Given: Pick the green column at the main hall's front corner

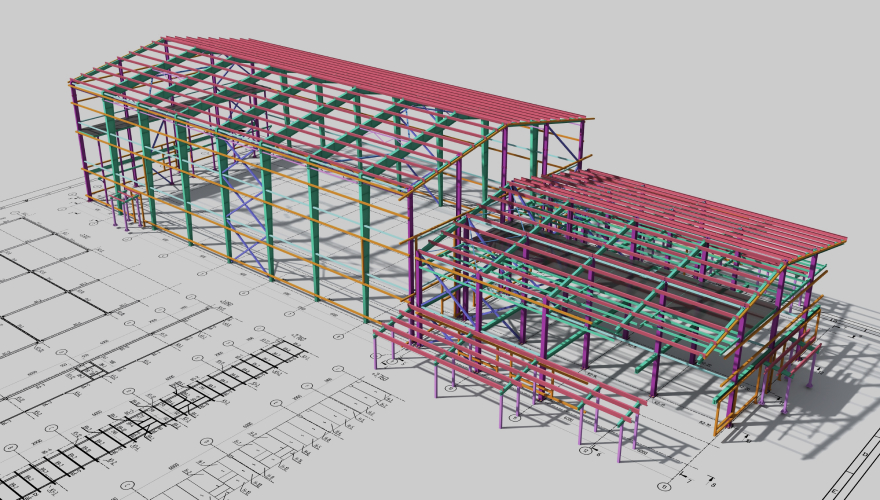Looking at the screenshot, I should (365, 250).
